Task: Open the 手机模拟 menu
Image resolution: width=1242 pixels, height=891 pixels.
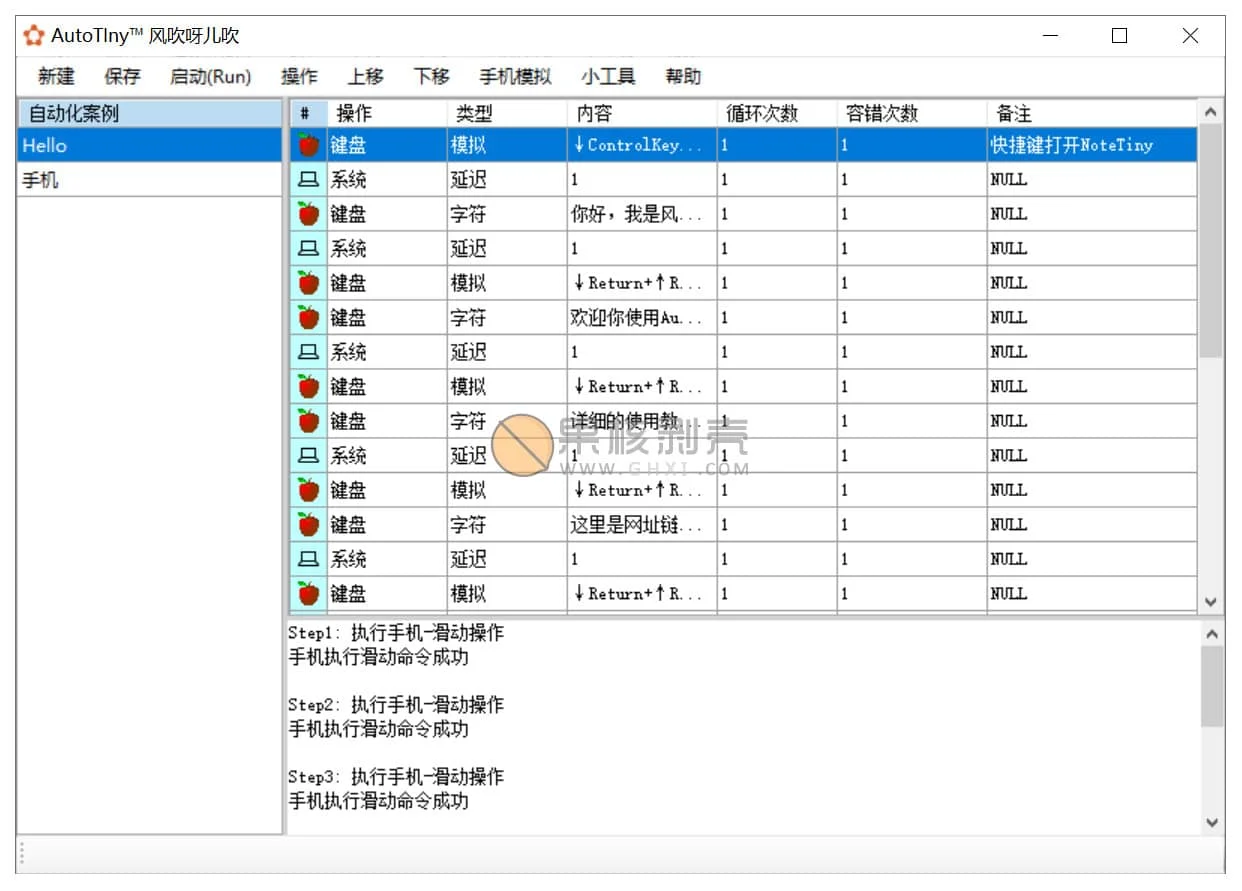Action: [515, 76]
